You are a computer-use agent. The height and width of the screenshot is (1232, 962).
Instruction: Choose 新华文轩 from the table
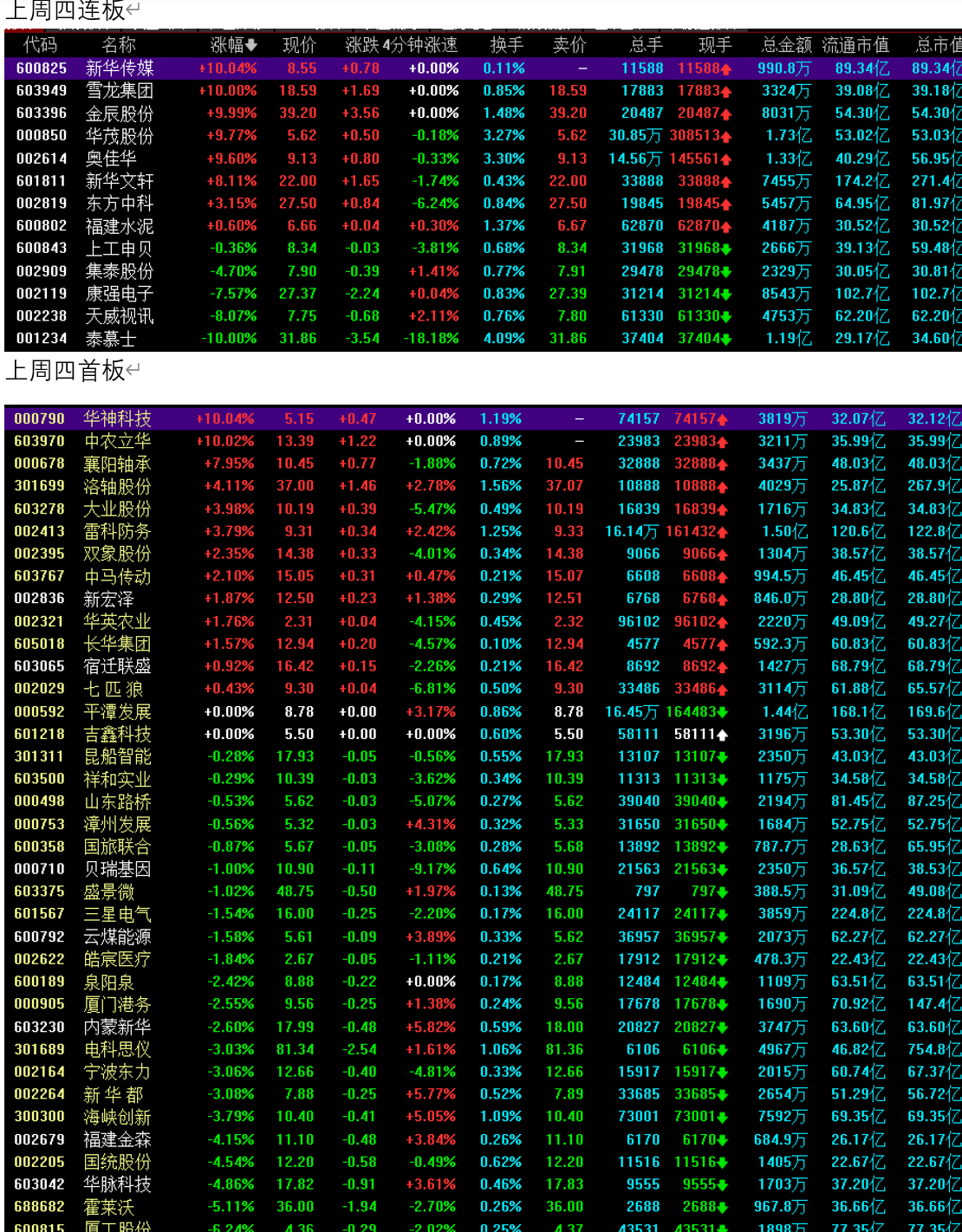point(120,181)
